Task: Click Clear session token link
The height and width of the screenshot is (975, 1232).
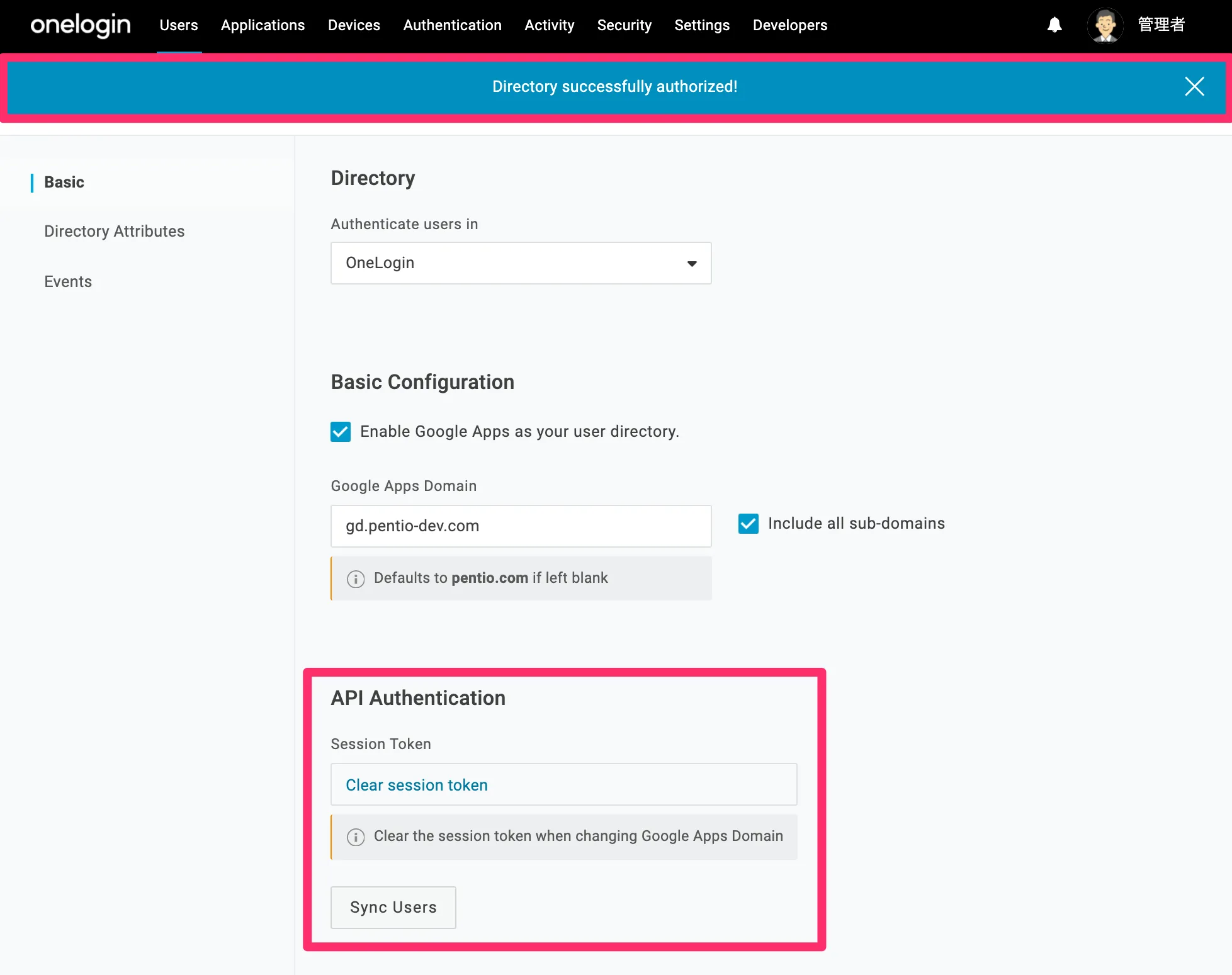Action: point(416,785)
